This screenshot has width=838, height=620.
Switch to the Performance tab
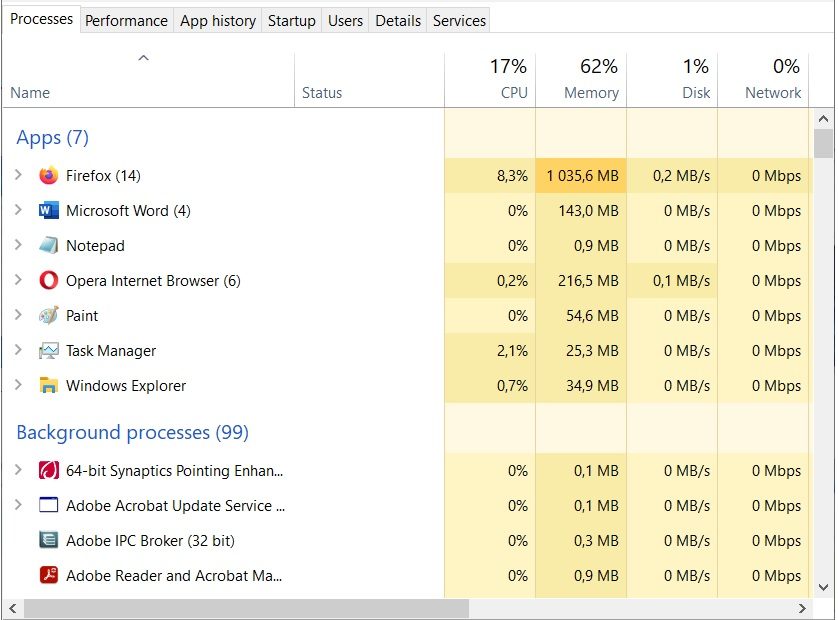tap(126, 20)
